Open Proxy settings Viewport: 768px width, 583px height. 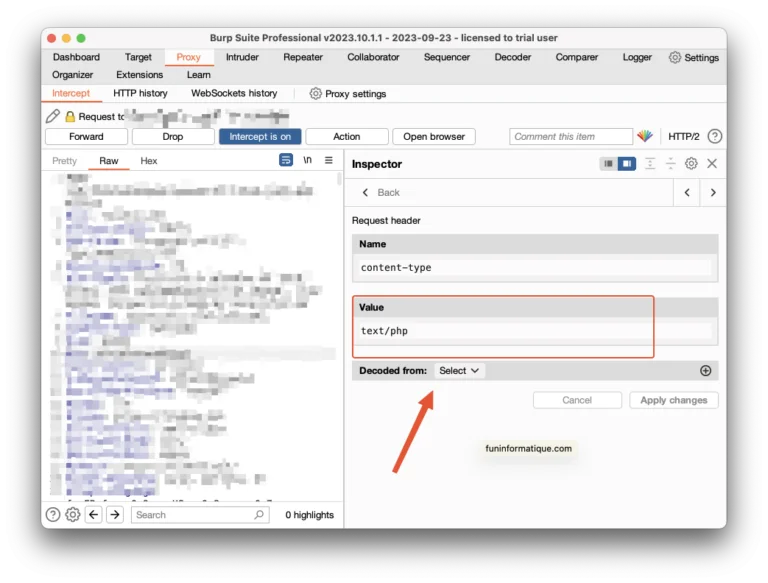tap(348, 94)
